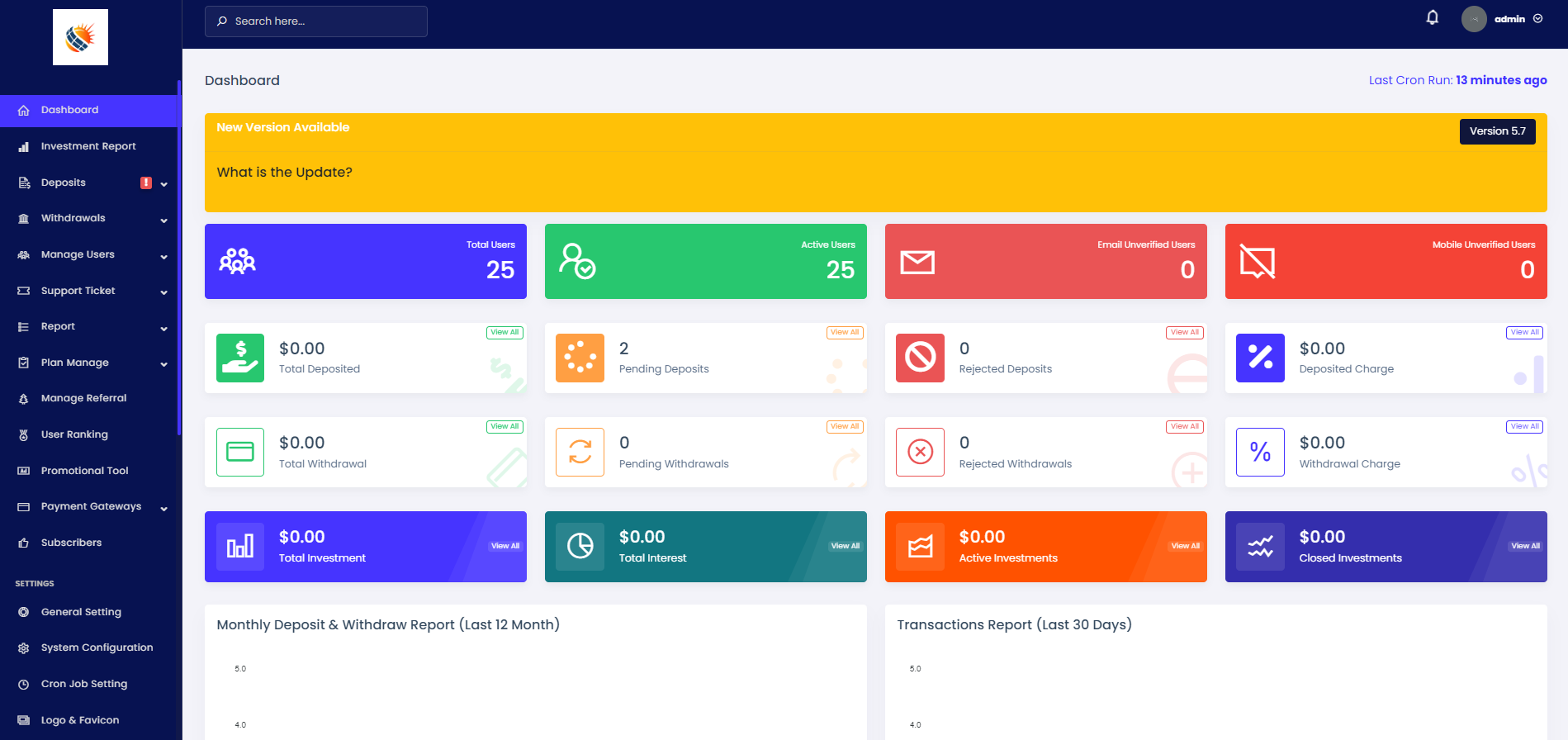Open the Cron Job Setting page
1568x740 pixels.
coord(84,684)
